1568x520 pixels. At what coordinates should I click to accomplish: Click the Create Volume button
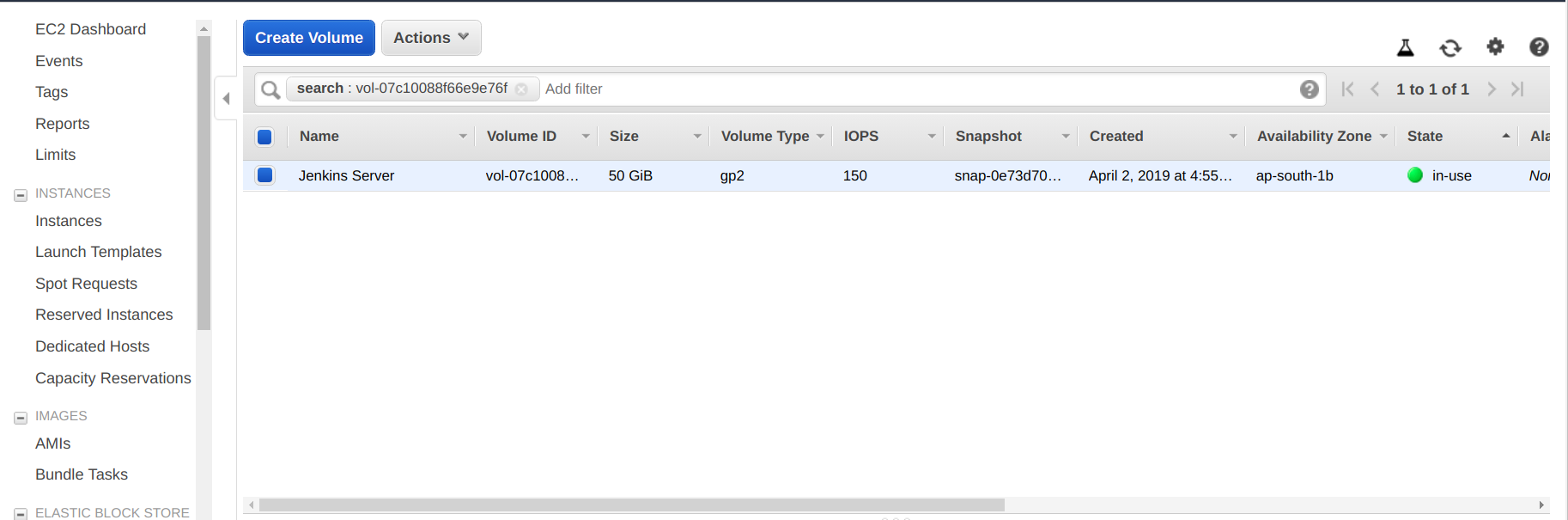point(309,38)
